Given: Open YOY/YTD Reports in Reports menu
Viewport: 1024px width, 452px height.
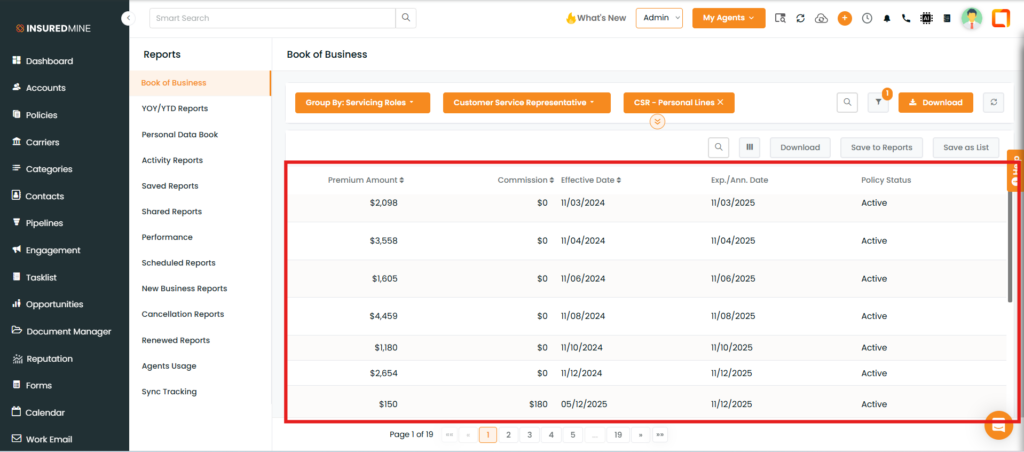Looking at the screenshot, I should coord(175,108).
